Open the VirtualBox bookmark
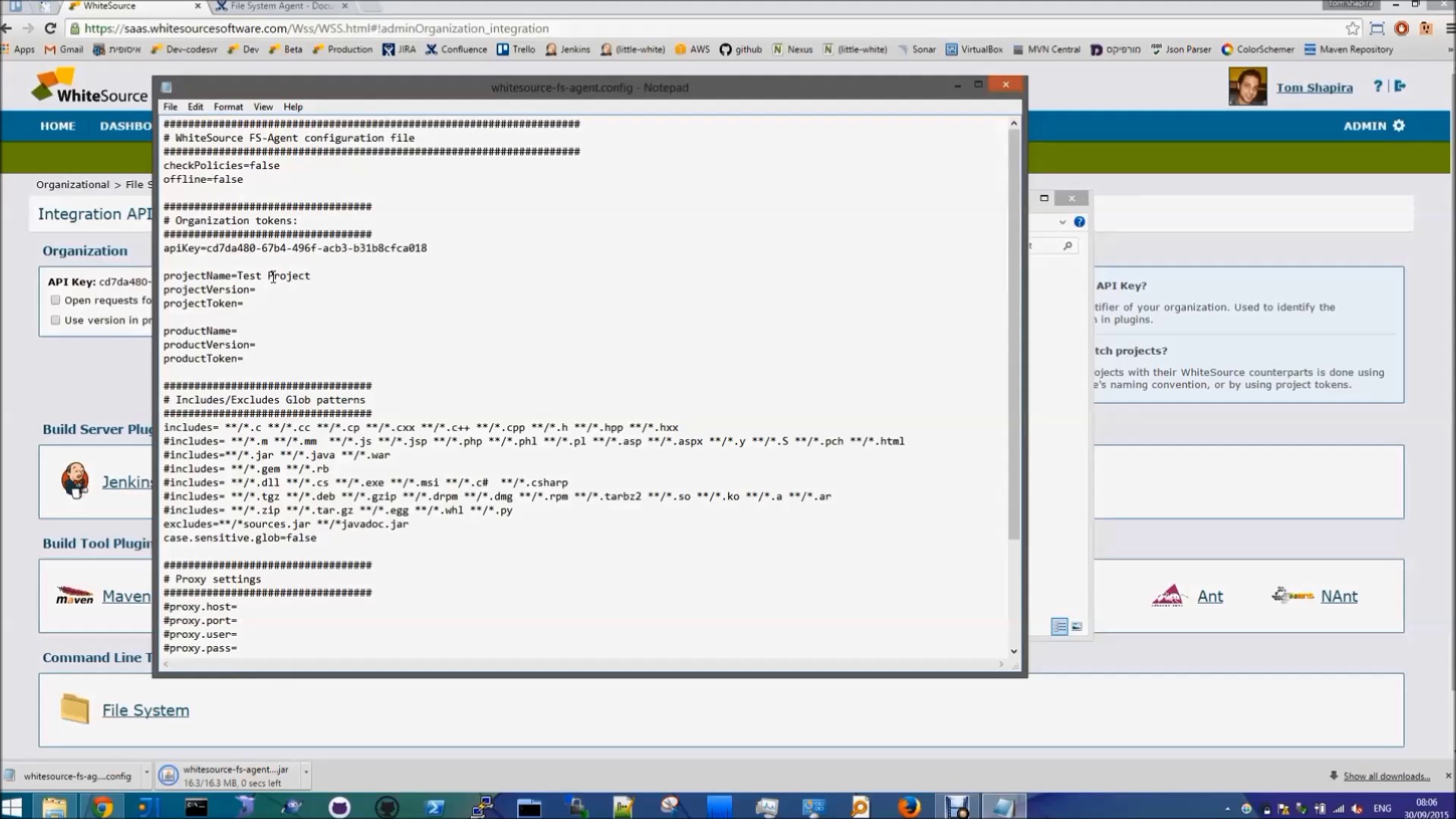The width and height of the screenshot is (1456, 819). (974, 49)
